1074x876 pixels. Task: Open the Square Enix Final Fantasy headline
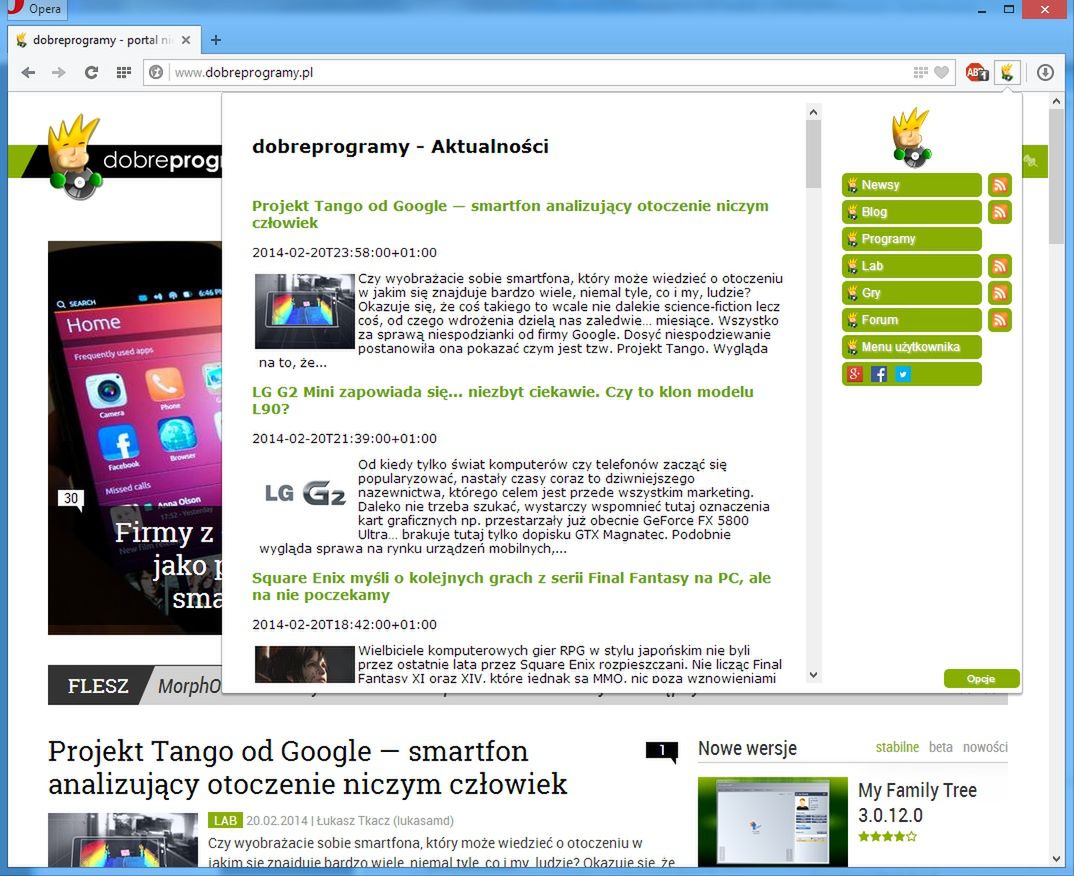(512, 586)
